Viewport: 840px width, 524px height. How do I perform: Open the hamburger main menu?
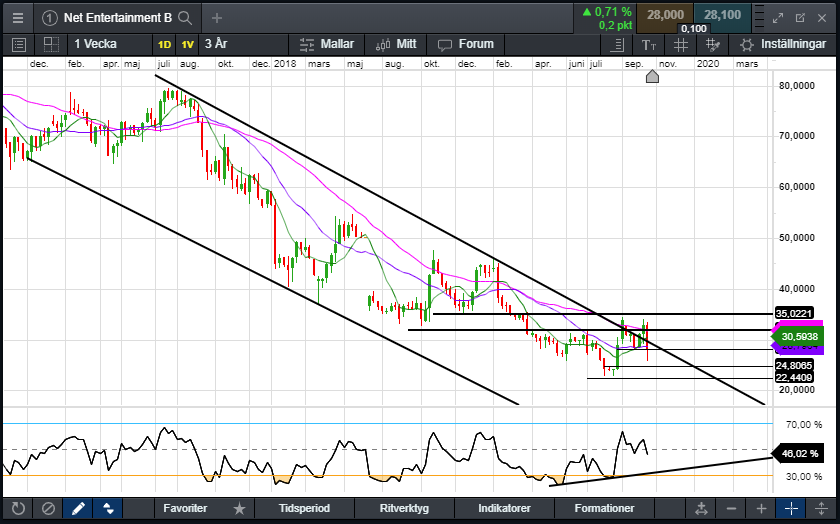click(18, 18)
